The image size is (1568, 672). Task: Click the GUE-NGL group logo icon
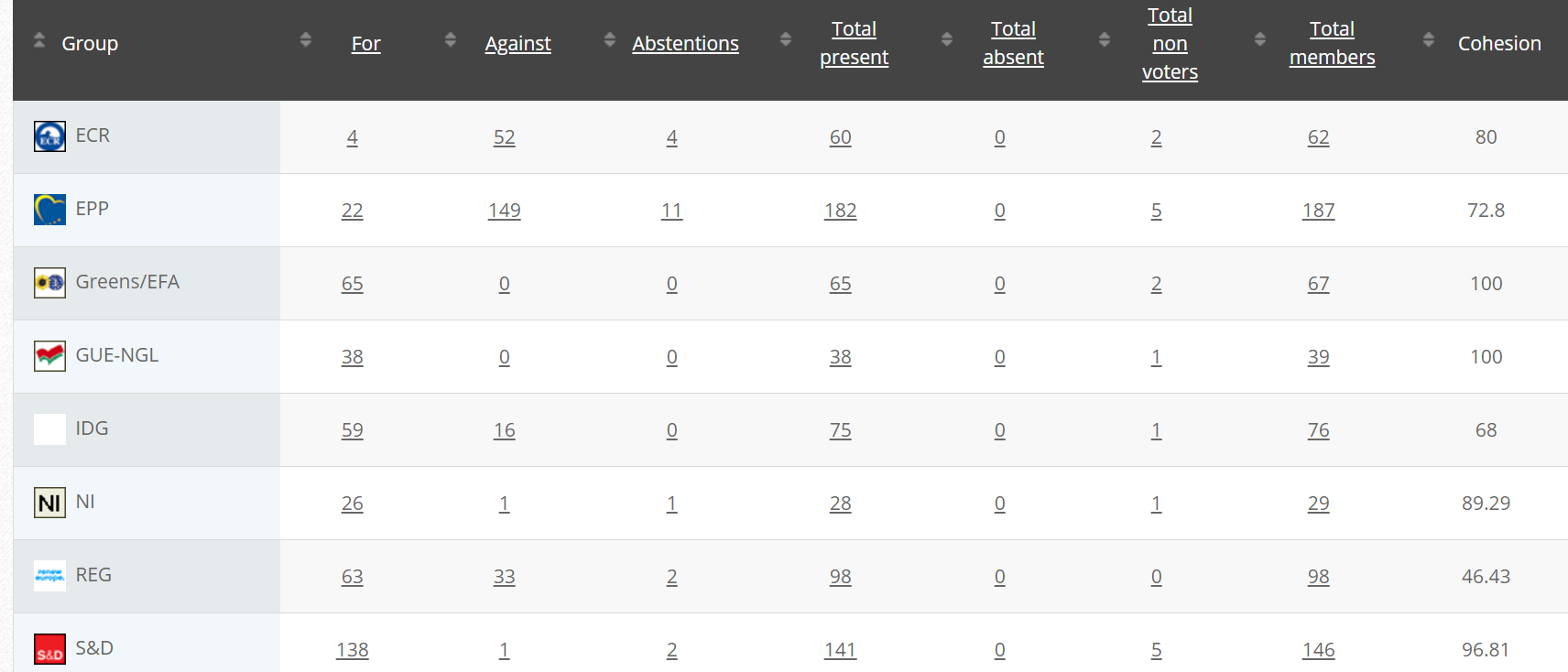49,356
